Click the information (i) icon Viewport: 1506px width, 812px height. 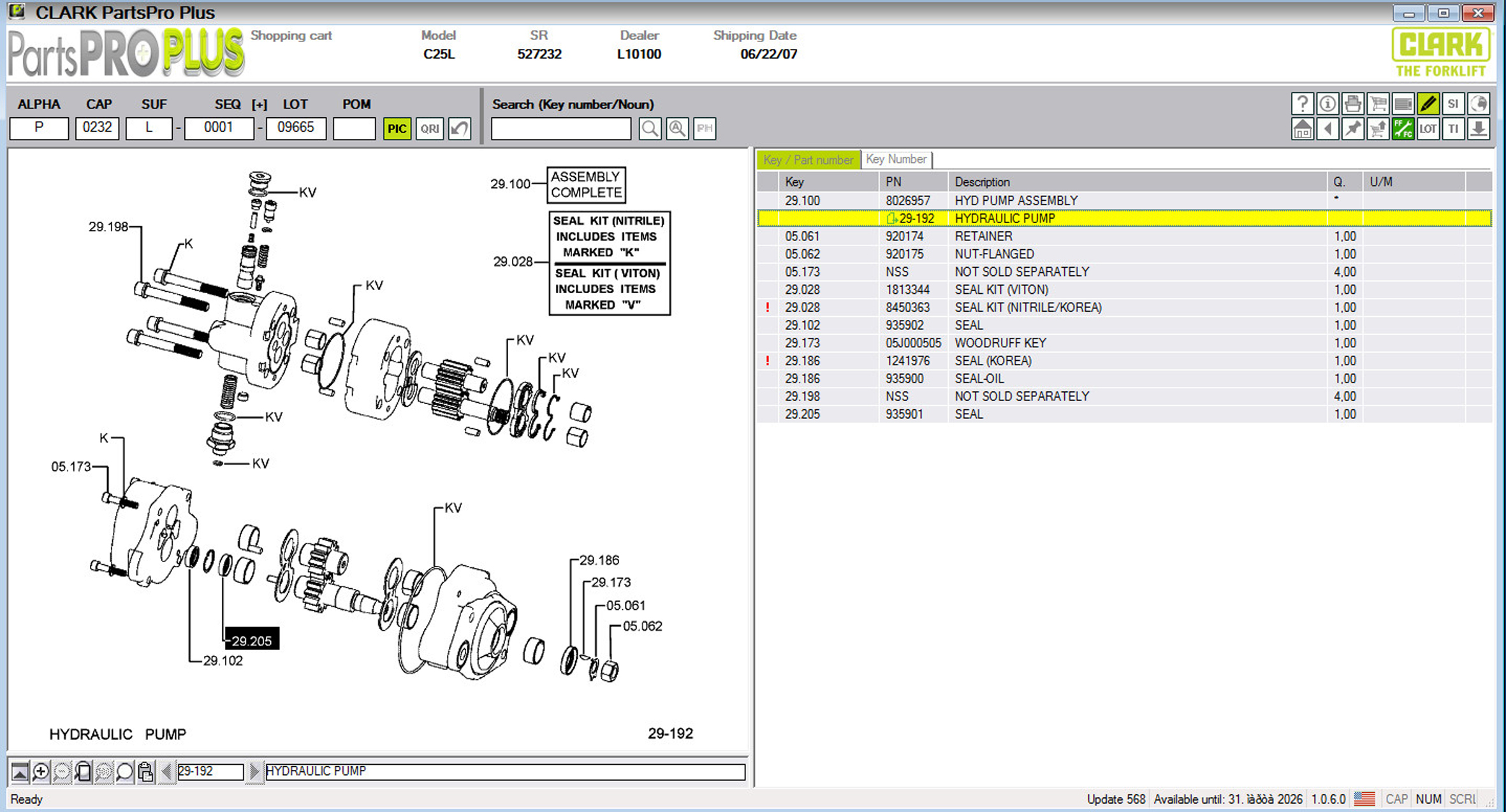(1327, 103)
